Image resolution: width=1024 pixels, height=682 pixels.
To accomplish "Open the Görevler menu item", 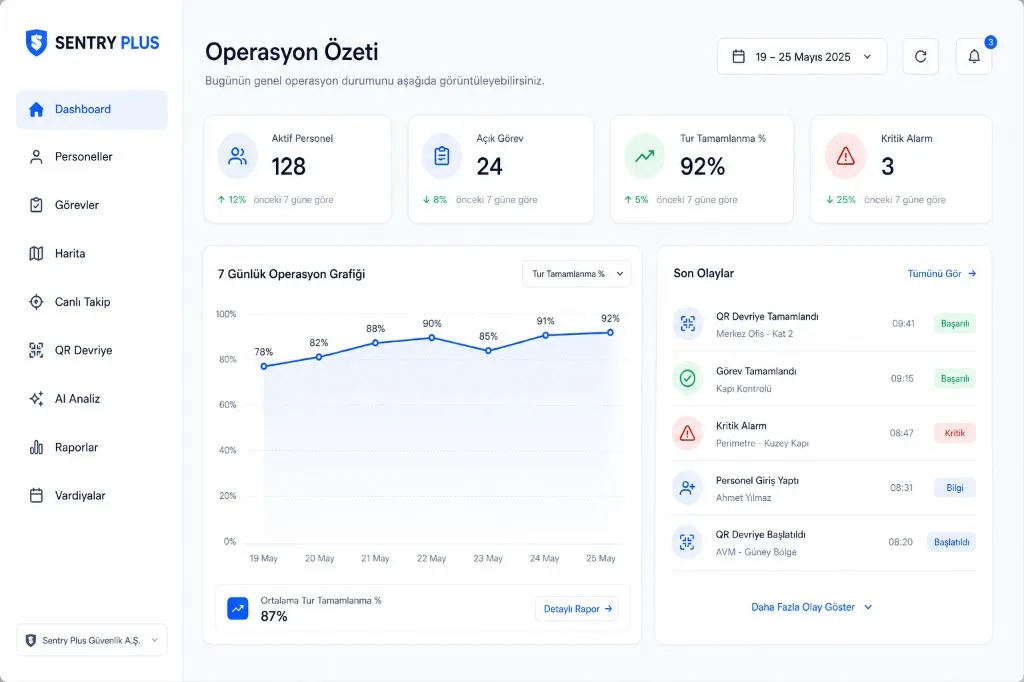I will coord(91,205).
